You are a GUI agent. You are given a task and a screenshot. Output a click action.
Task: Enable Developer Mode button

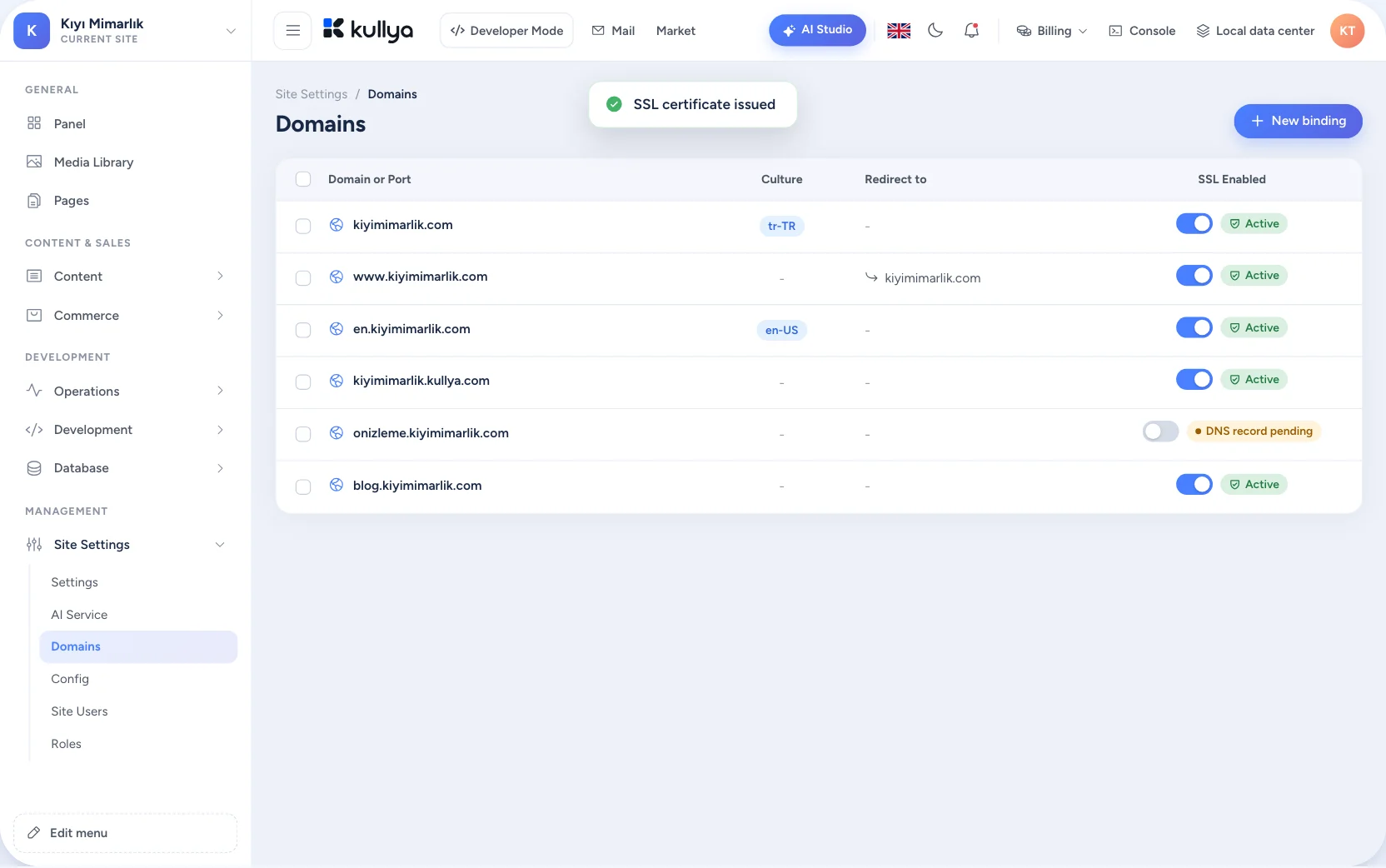506,31
